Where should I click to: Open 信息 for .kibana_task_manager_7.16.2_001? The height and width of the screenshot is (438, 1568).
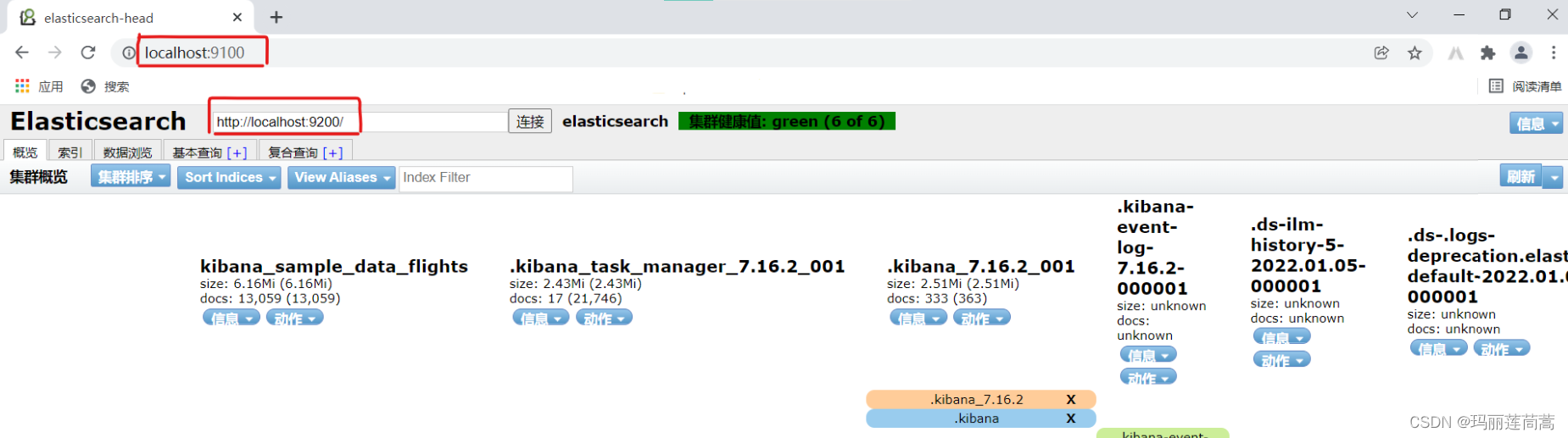click(x=541, y=318)
